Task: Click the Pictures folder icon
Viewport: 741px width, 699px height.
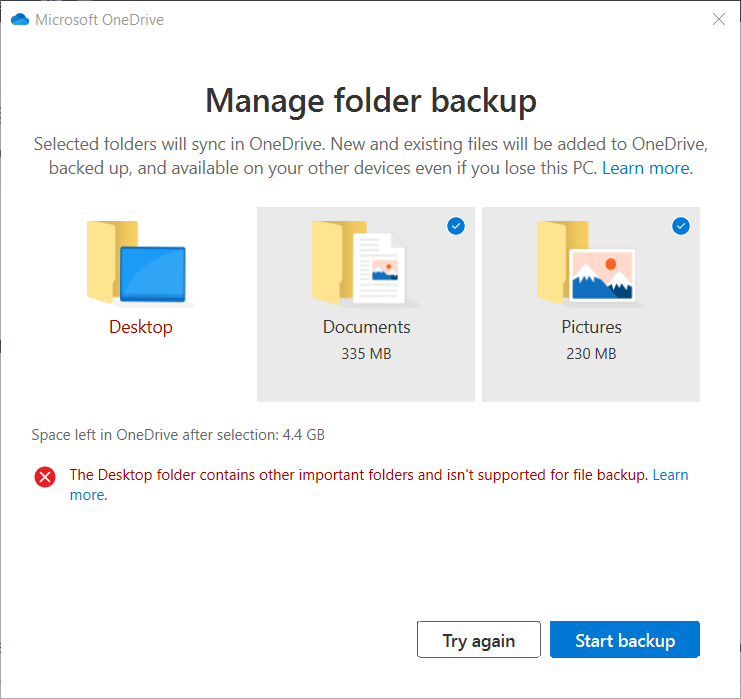Action: (x=590, y=264)
